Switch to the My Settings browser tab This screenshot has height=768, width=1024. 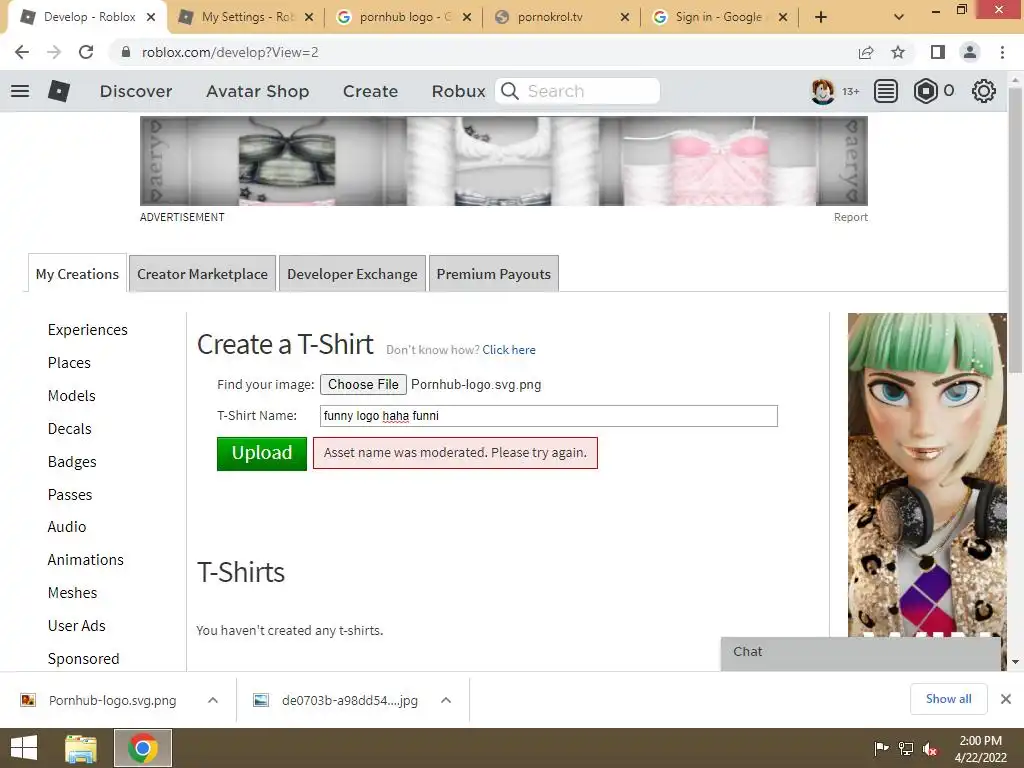pos(248,17)
